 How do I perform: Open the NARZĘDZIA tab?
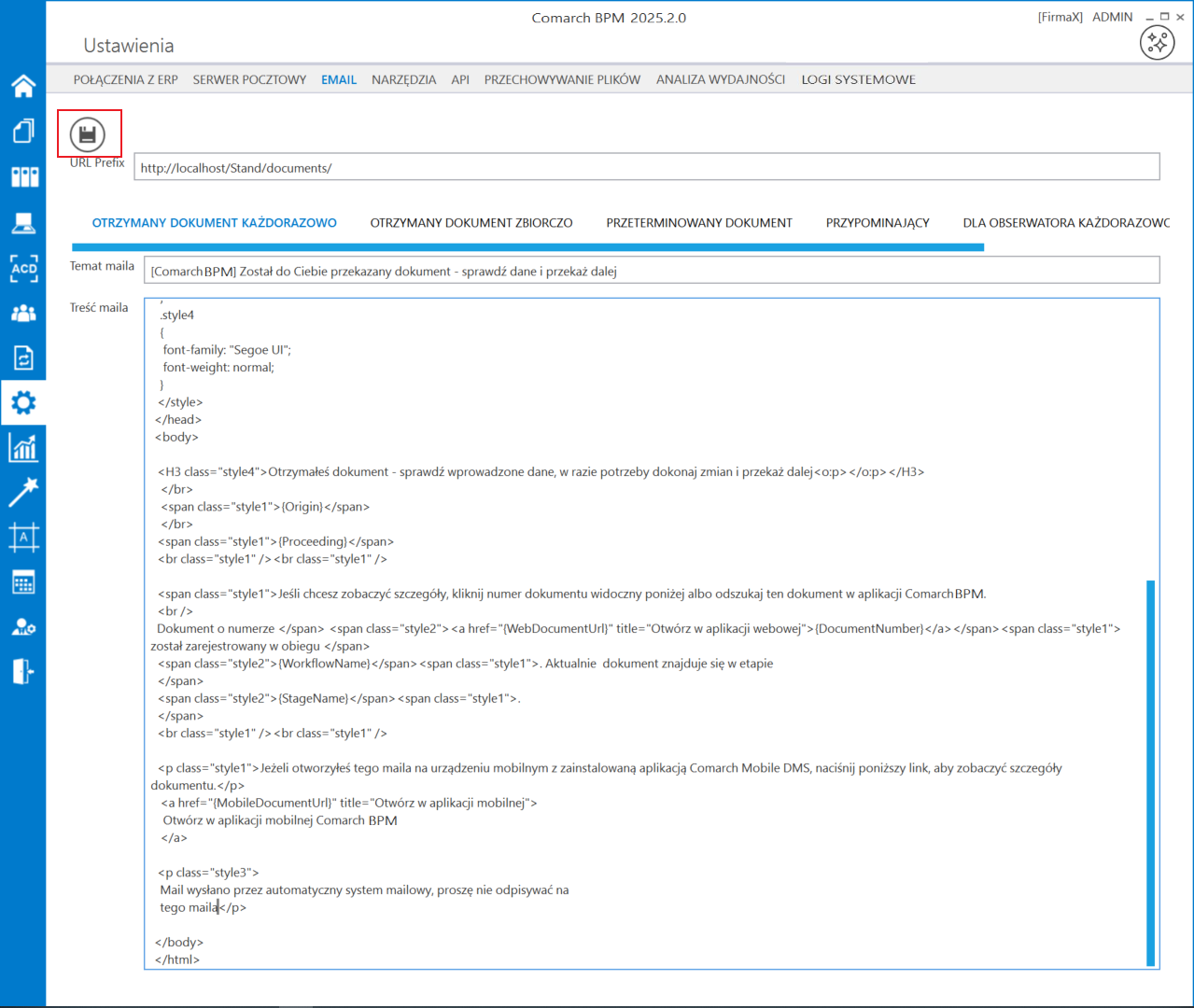tap(404, 79)
